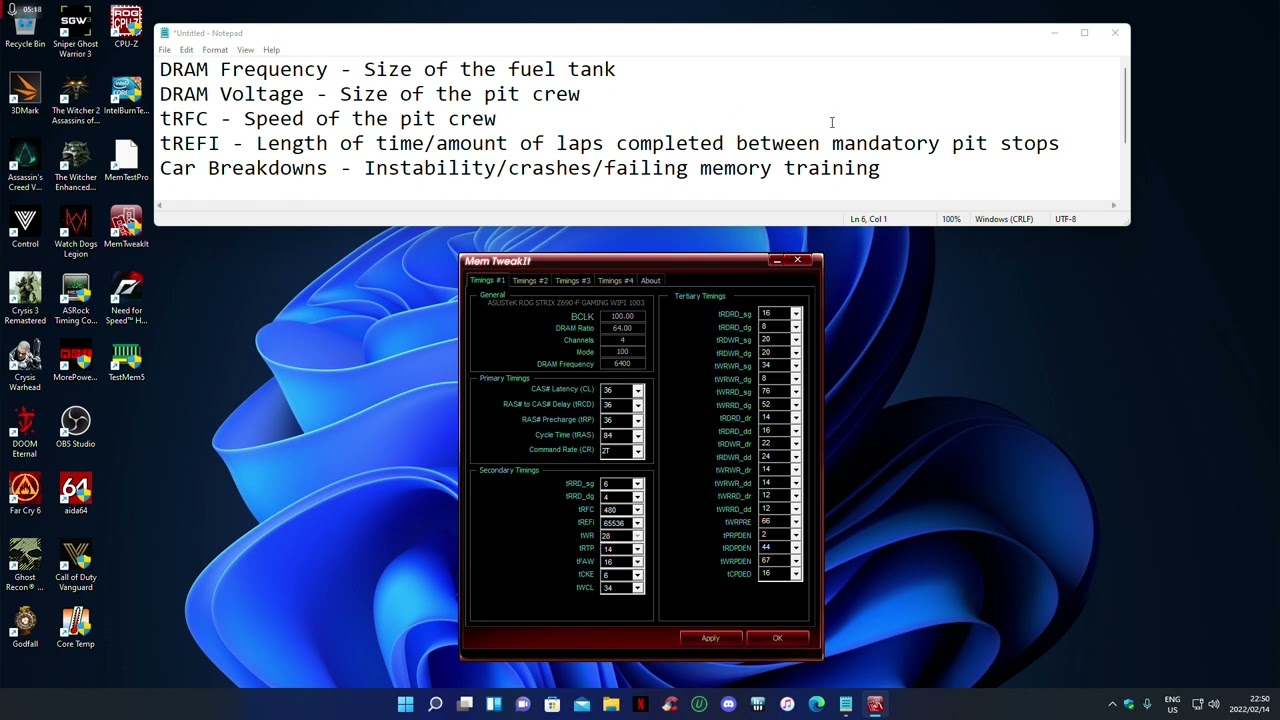Viewport: 1280px width, 720px height.
Task: Select the 3DMark desktop icon
Action: pyautogui.click(x=25, y=94)
